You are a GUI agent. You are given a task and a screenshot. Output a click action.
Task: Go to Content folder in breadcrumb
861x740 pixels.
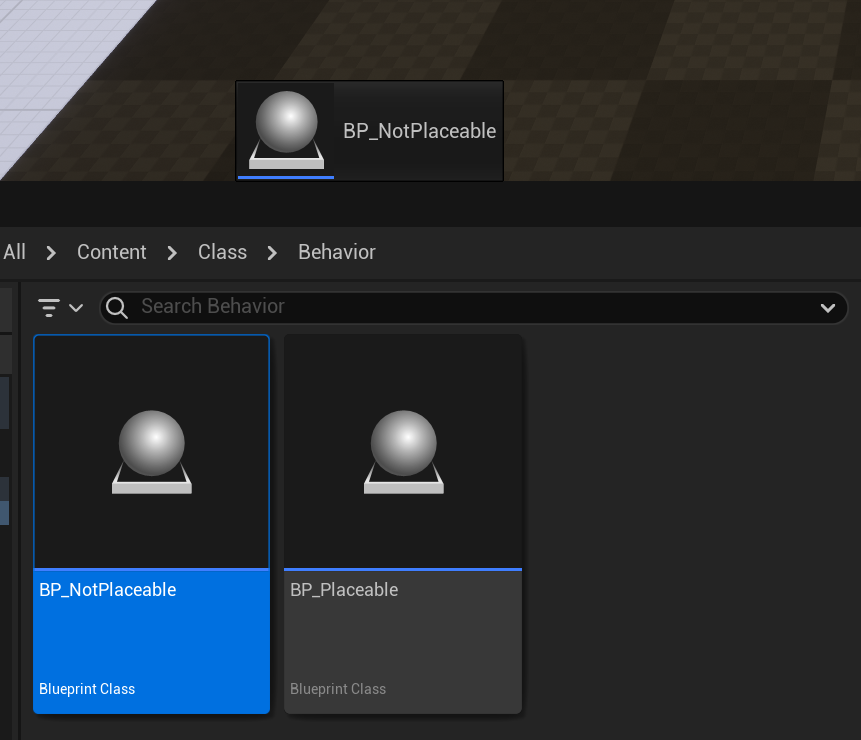coord(112,252)
